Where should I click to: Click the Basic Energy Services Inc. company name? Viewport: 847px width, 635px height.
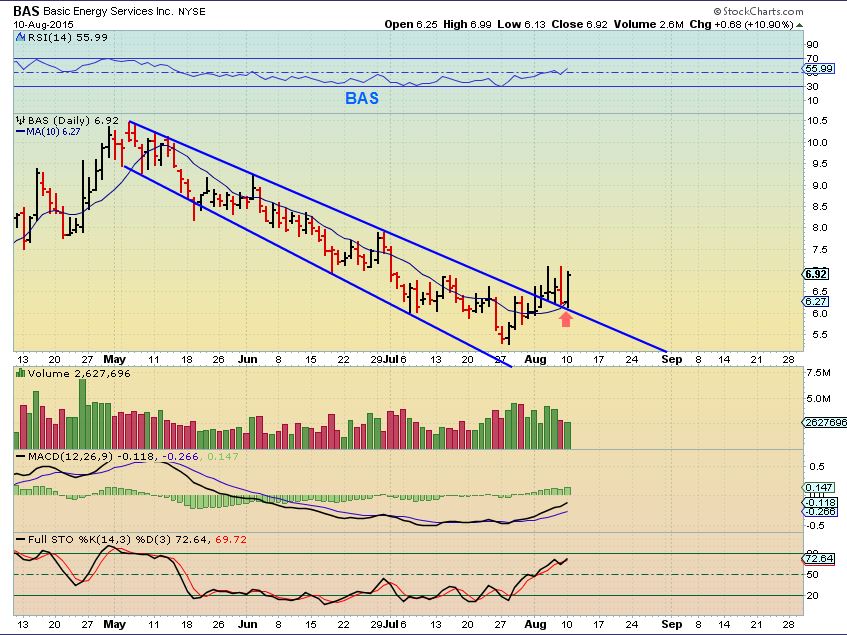click(109, 11)
